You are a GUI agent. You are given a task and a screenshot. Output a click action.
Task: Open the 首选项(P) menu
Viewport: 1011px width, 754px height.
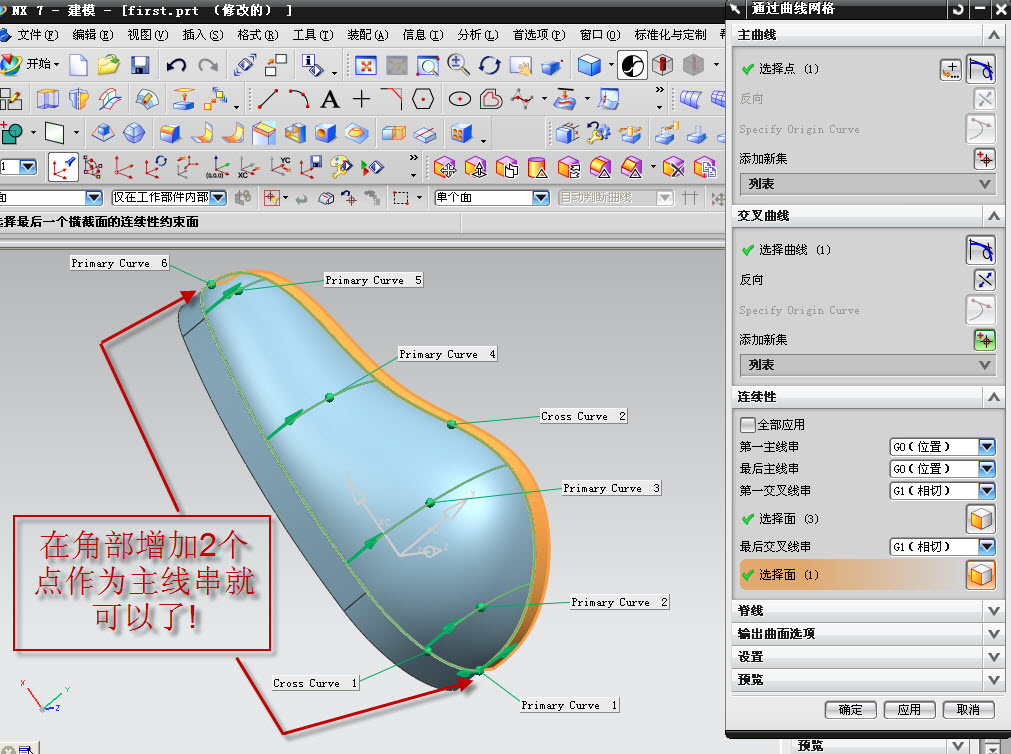[539, 35]
